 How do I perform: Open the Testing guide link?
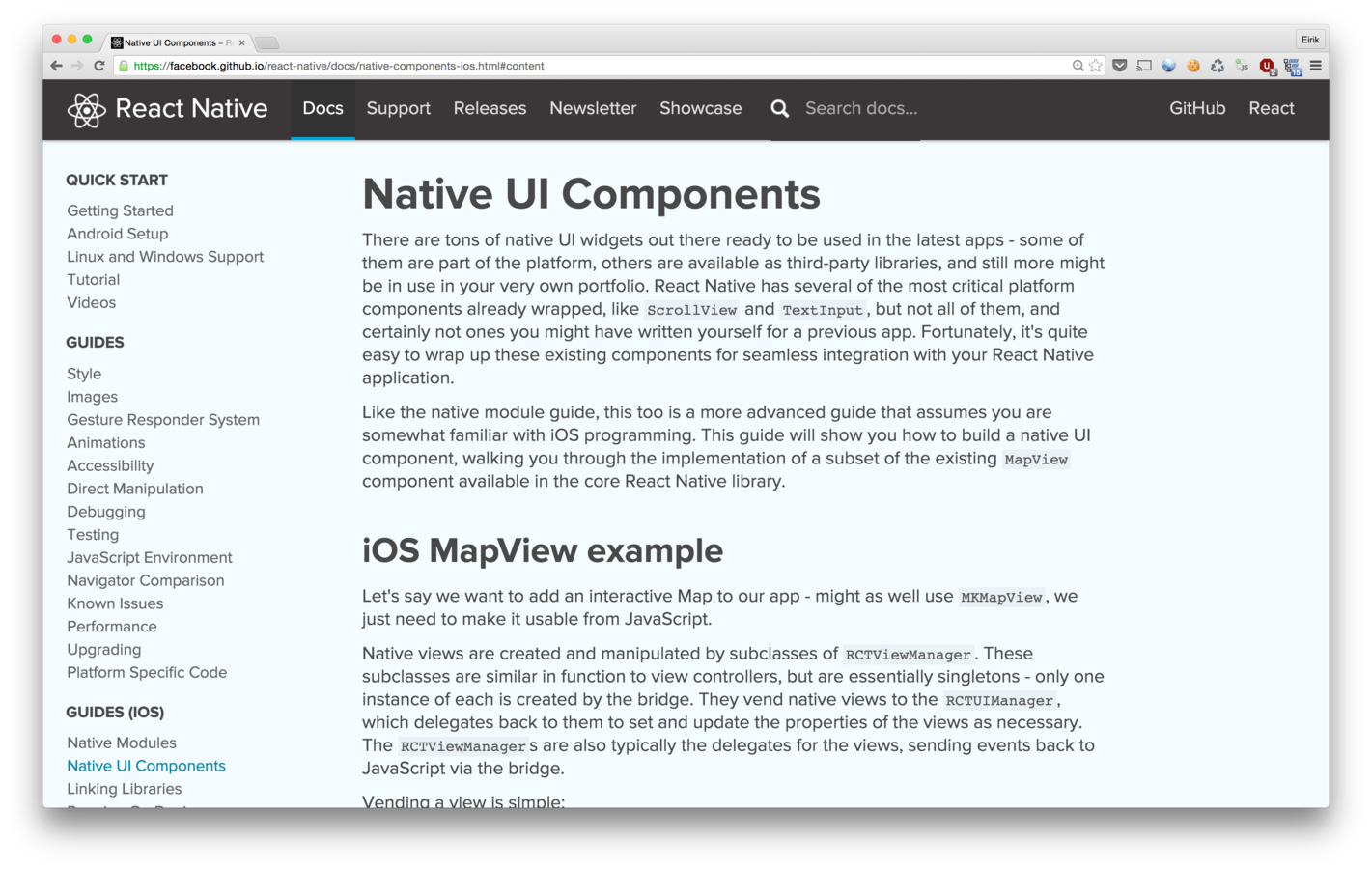click(x=93, y=535)
